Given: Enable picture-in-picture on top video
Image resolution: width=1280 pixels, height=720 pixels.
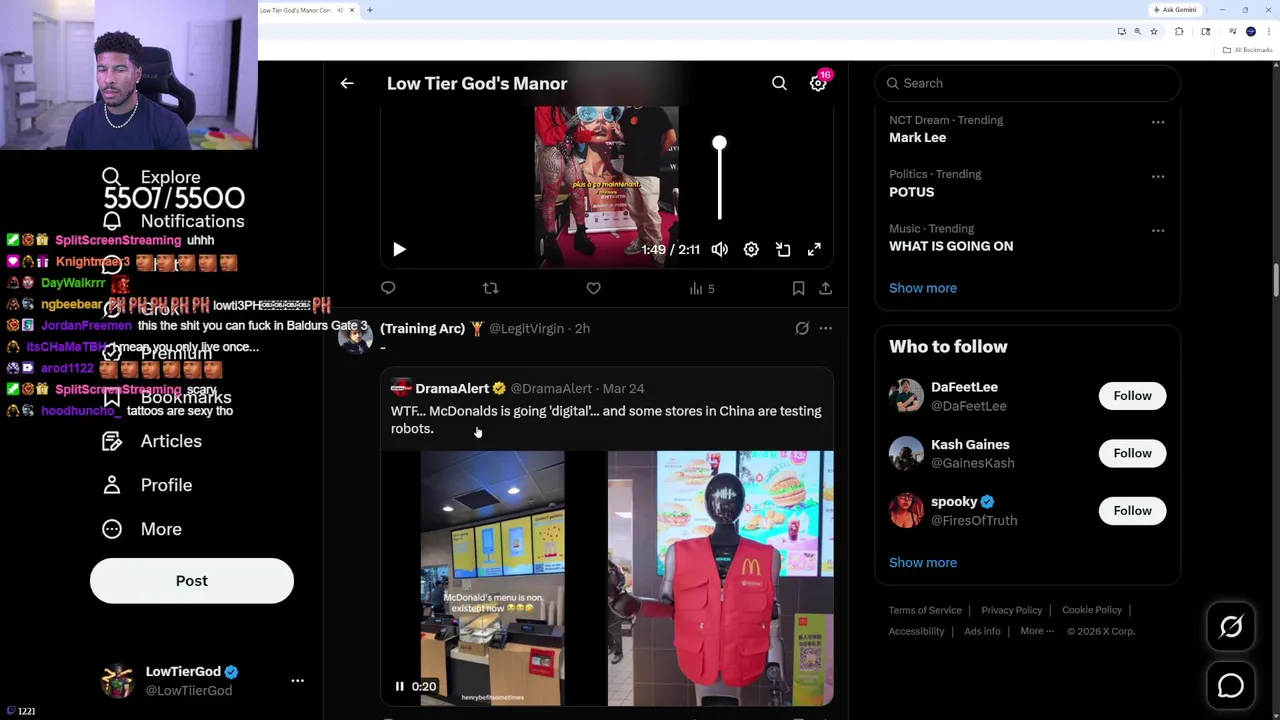Looking at the screenshot, I should [x=783, y=250].
